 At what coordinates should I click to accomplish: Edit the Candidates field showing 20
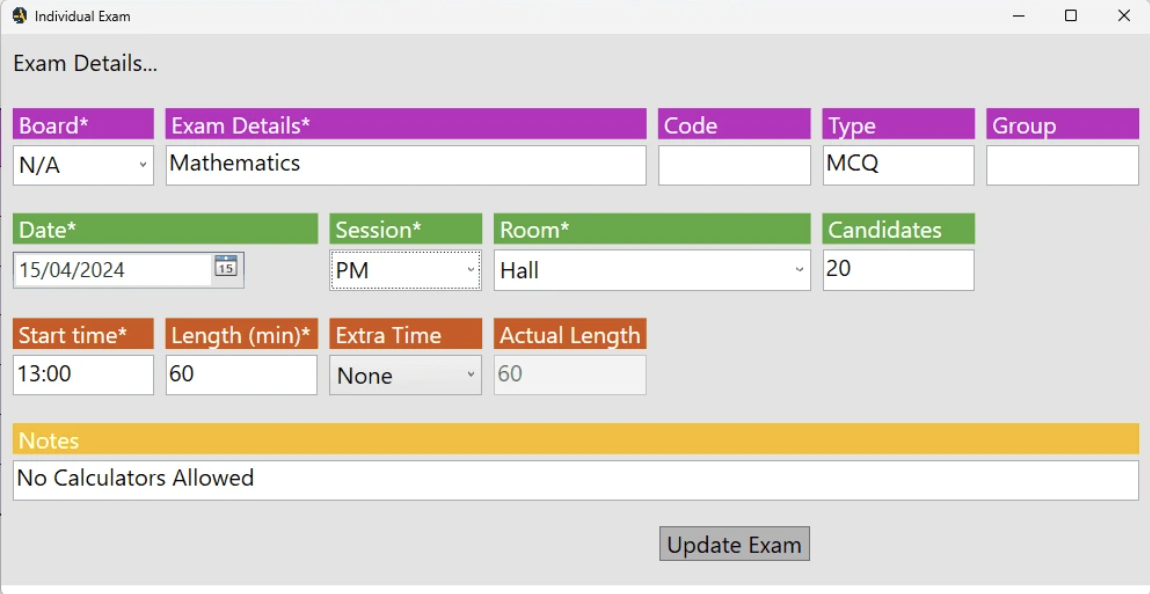pos(898,270)
